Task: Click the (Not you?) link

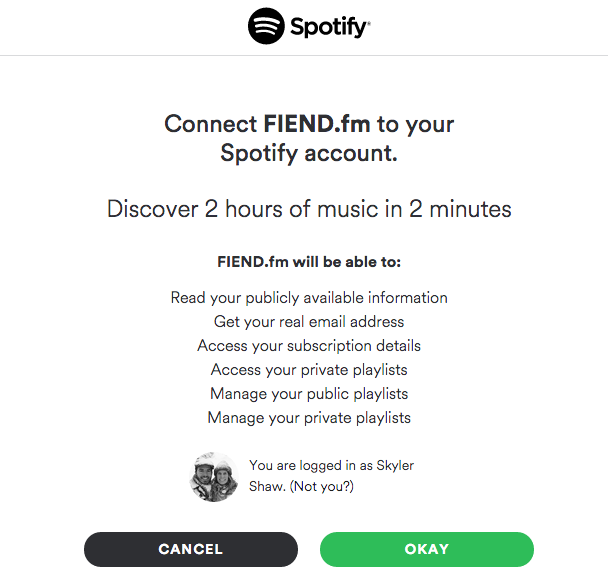Action: click(x=321, y=486)
